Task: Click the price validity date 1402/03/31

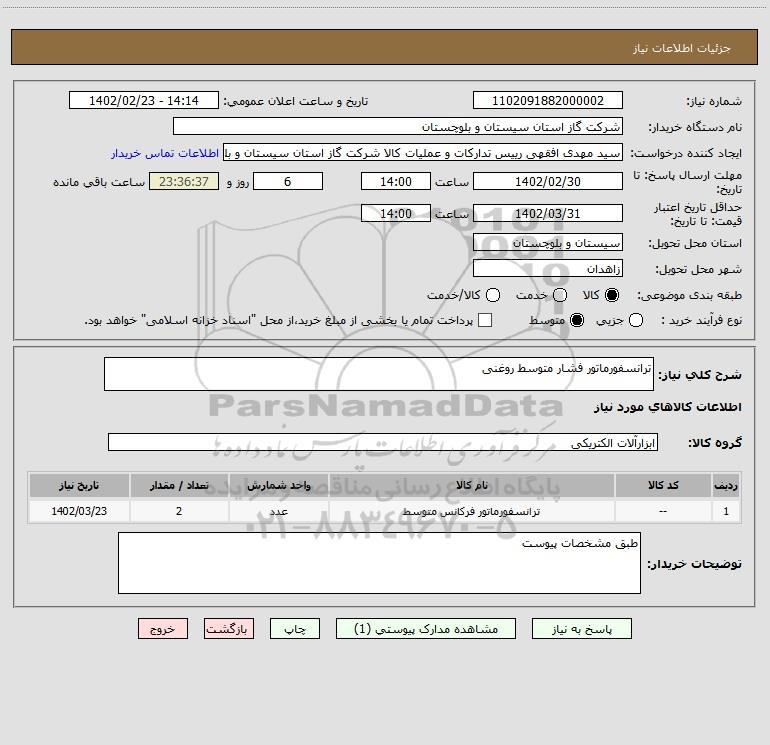Action: [x=548, y=213]
